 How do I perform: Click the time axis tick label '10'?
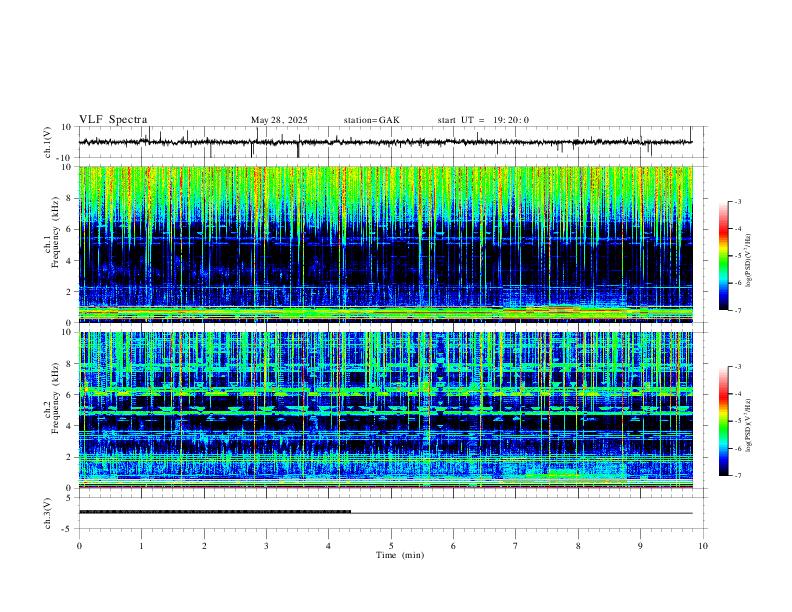(703, 546)
